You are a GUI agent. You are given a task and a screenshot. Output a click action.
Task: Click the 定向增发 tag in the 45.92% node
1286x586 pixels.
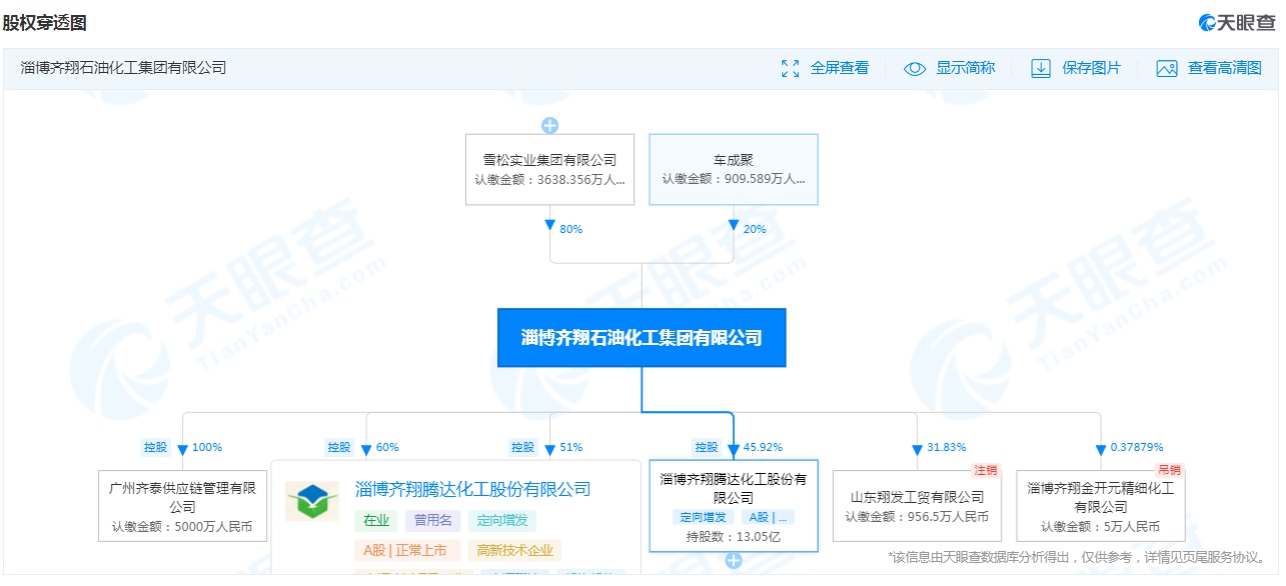coord(705,517)
